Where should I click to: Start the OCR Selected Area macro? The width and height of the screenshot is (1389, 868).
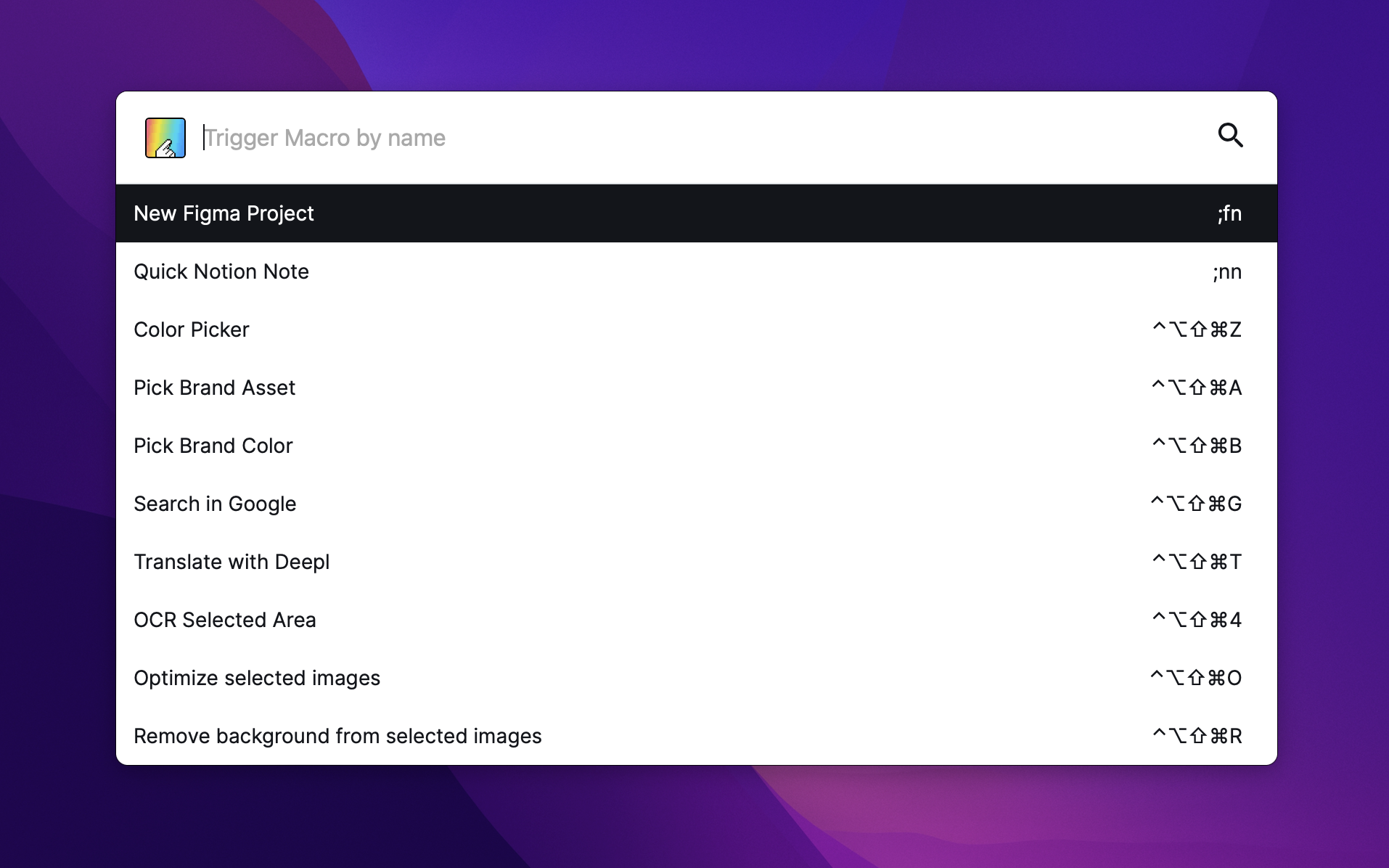click(x=225, y=620)
